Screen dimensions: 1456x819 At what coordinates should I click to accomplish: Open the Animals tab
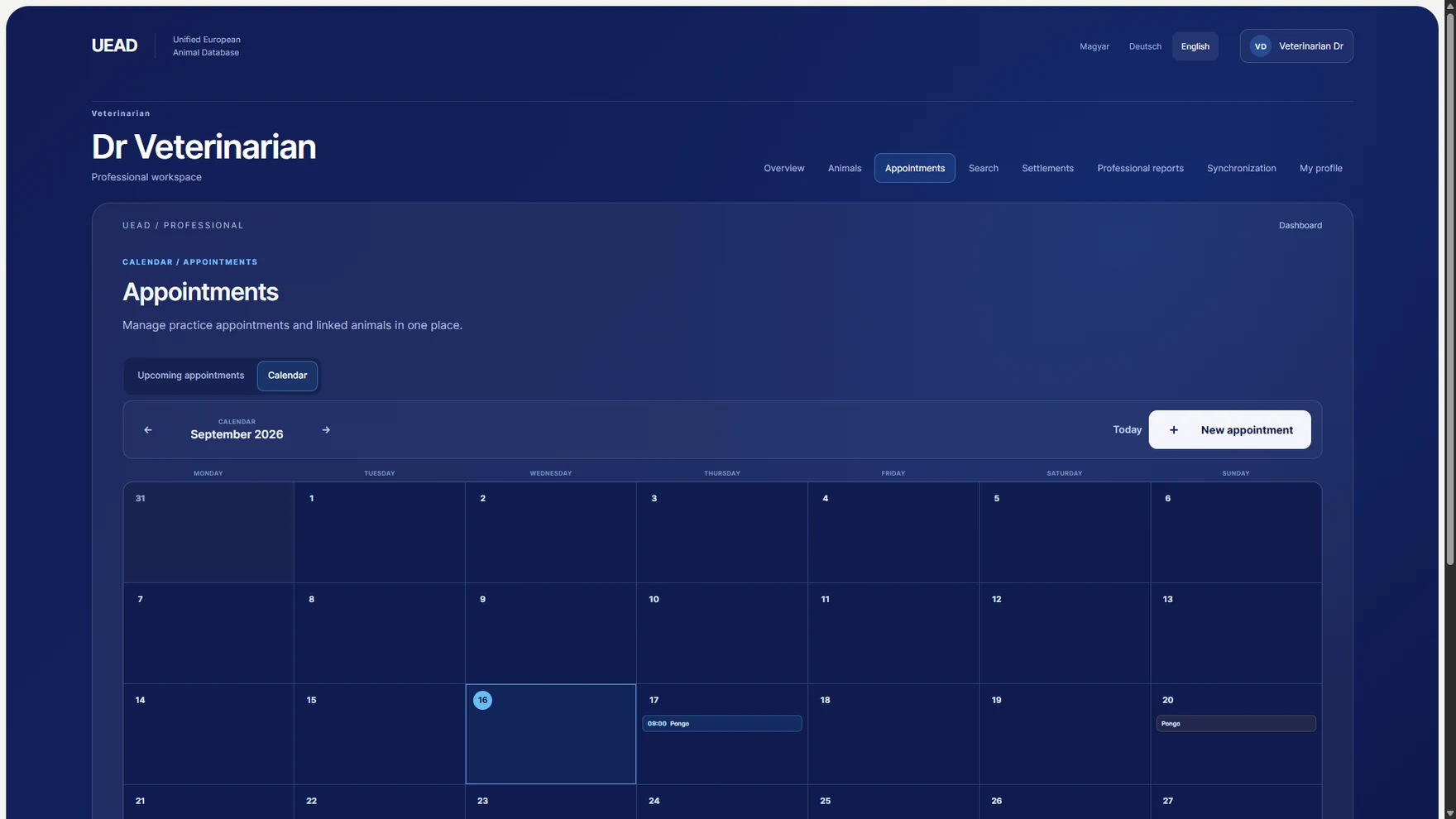845,168
